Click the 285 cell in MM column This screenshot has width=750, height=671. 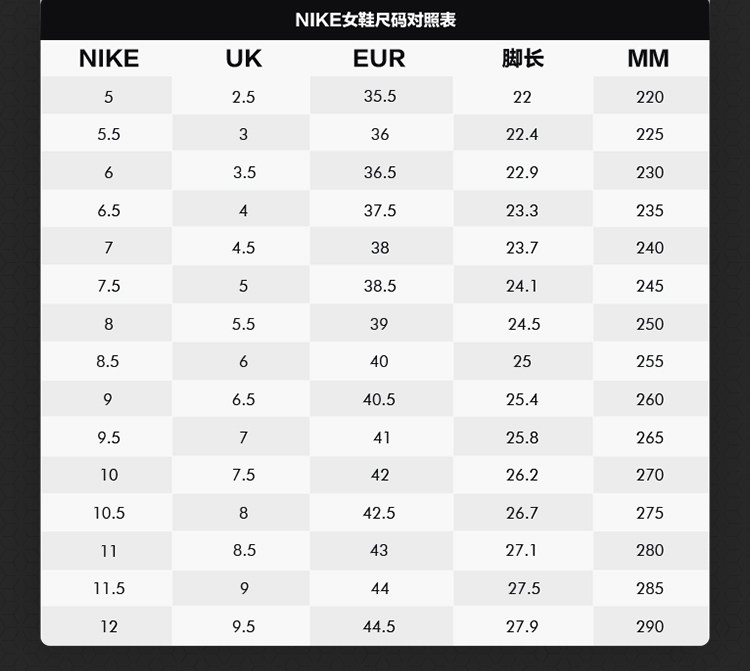650,589
